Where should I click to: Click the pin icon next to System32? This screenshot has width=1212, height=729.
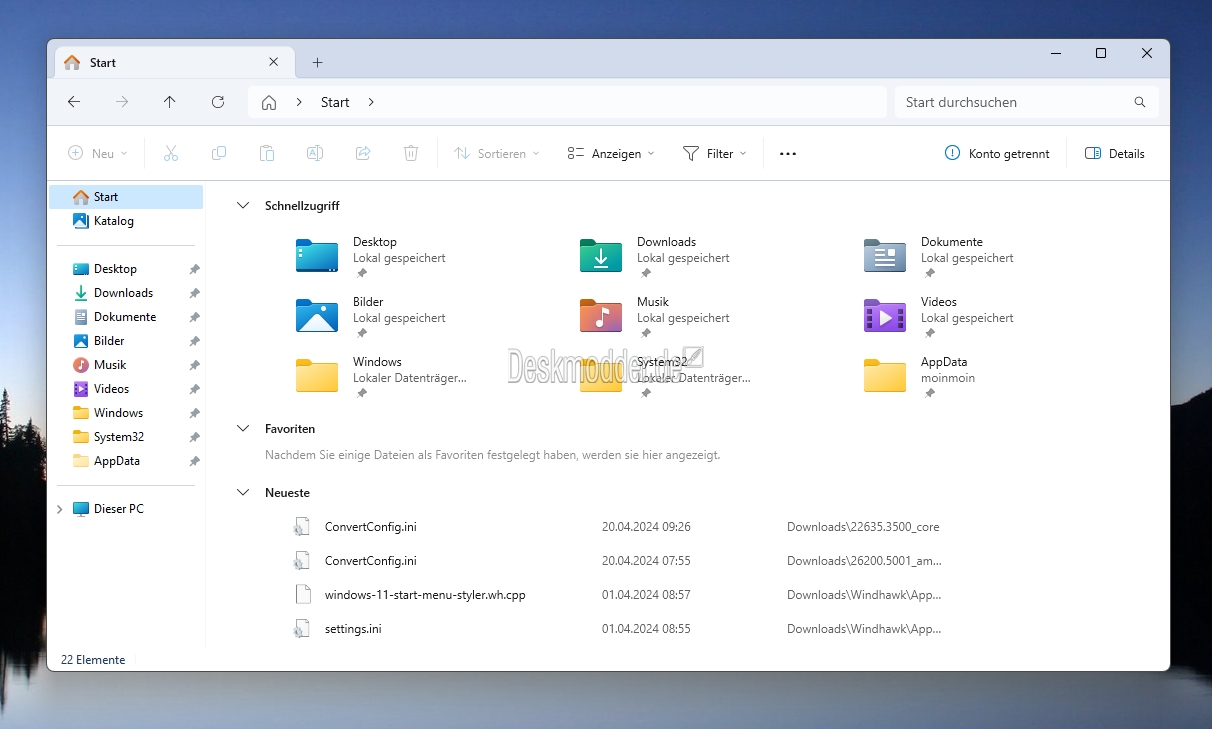[194, 437]
